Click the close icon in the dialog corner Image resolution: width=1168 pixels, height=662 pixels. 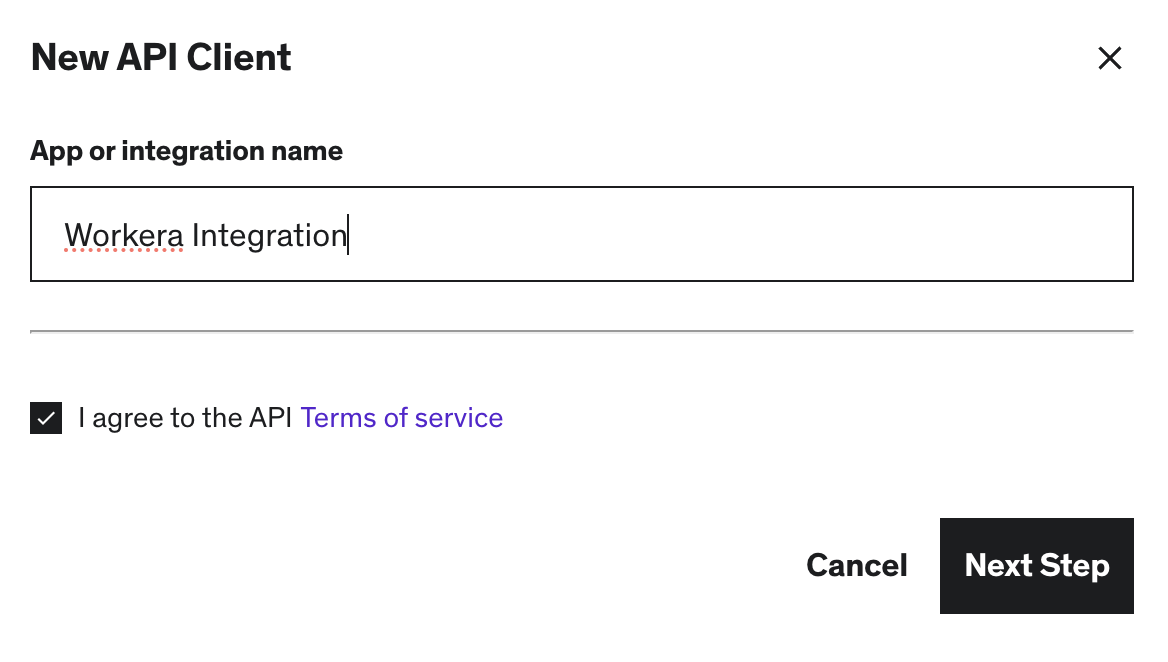tap(1110, 58)
